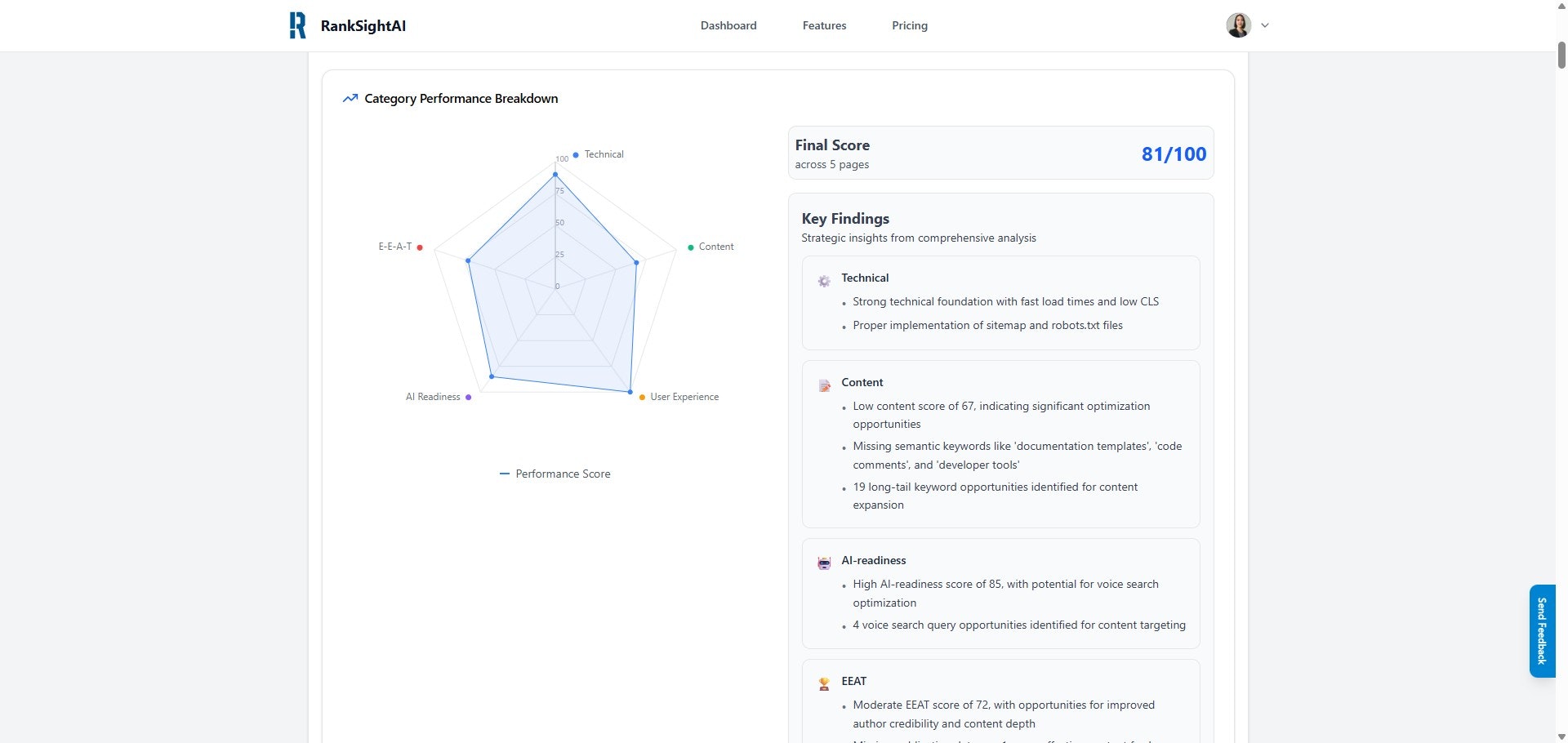Click the Send Feedback button
The width and height of the screenshot is (1568, 743).
click(x=1541, y=630)
